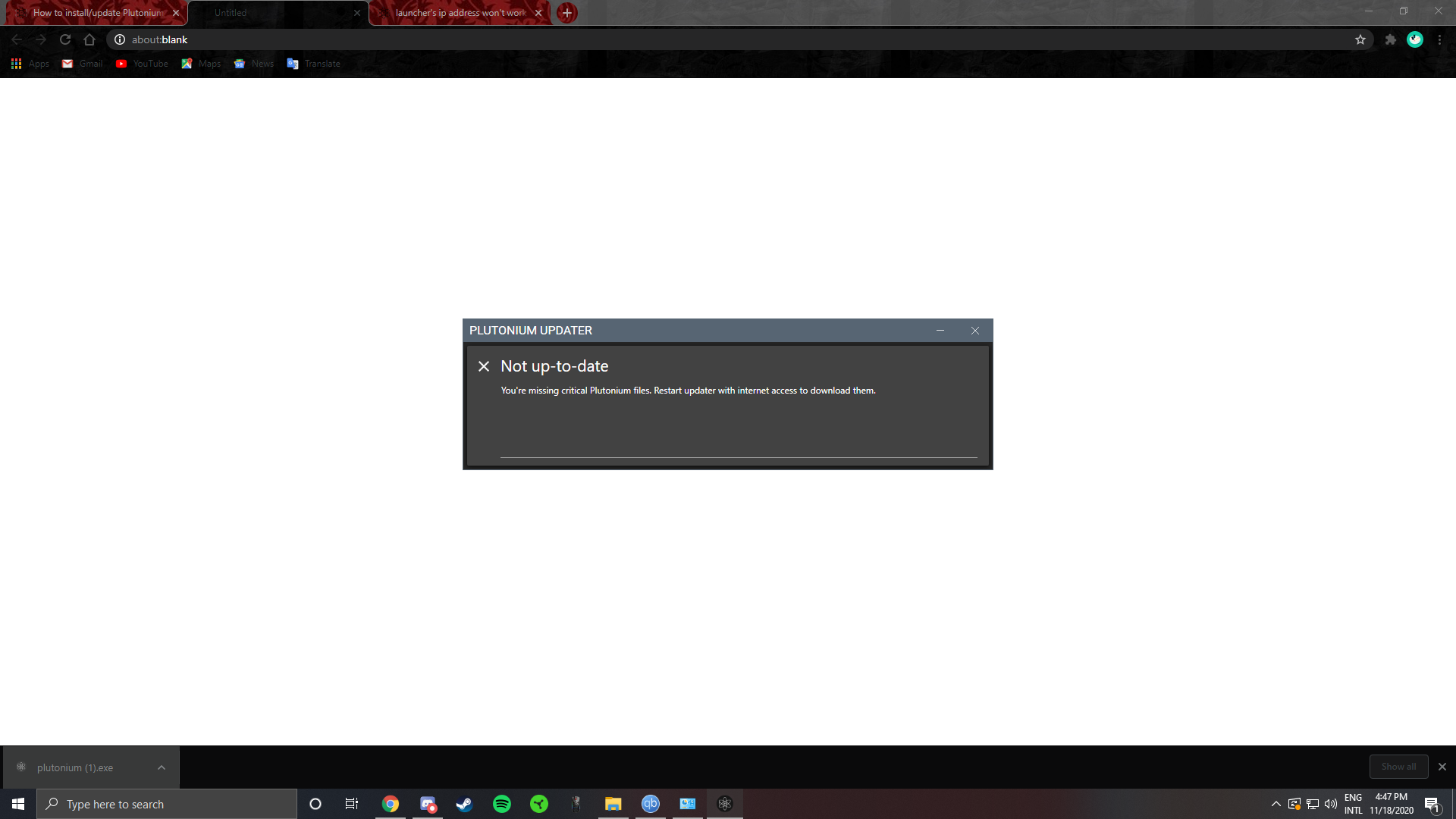Viewport: 1456px width, 819px height.
Task: Open the Gmail bookmark
Action: click(83, 64)
